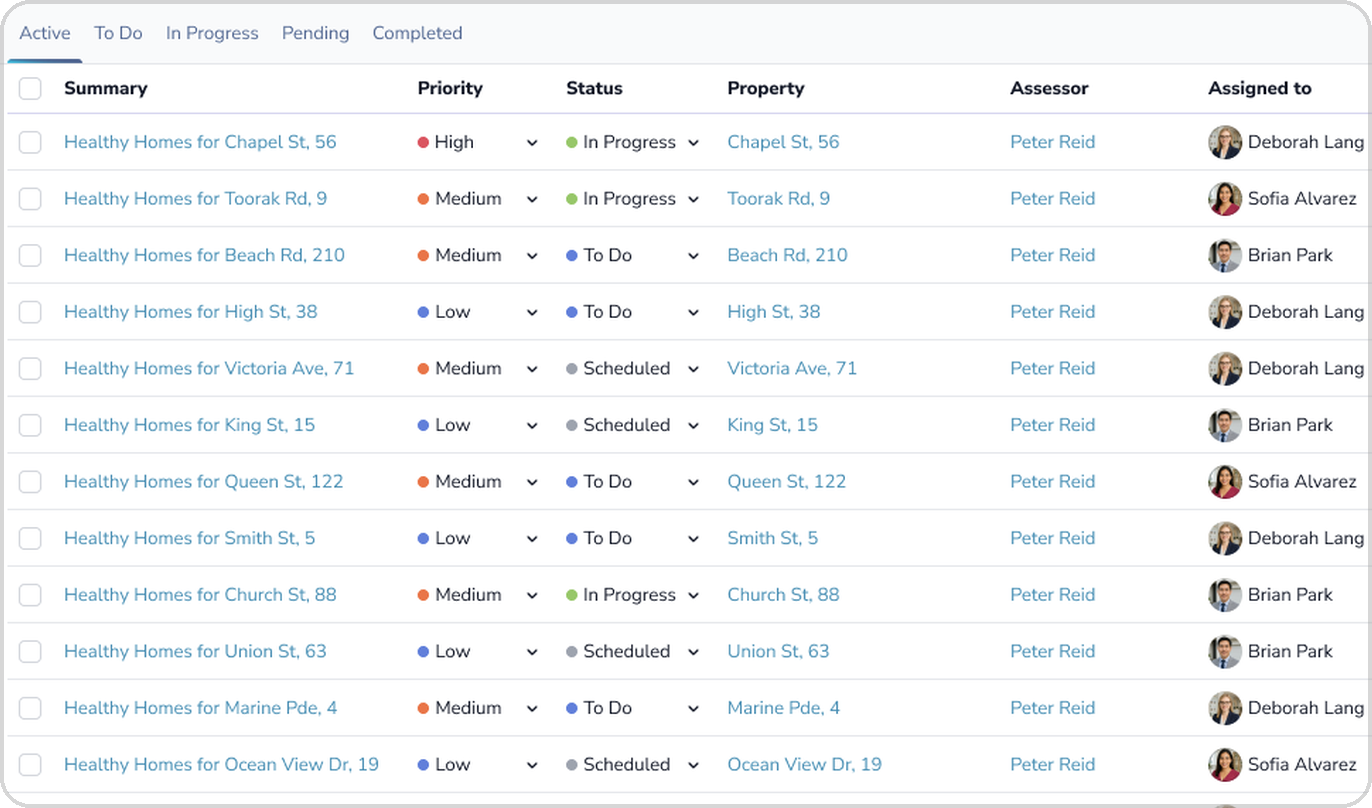
Task: Open the Queen St, 122 property link
Action: 786,481
